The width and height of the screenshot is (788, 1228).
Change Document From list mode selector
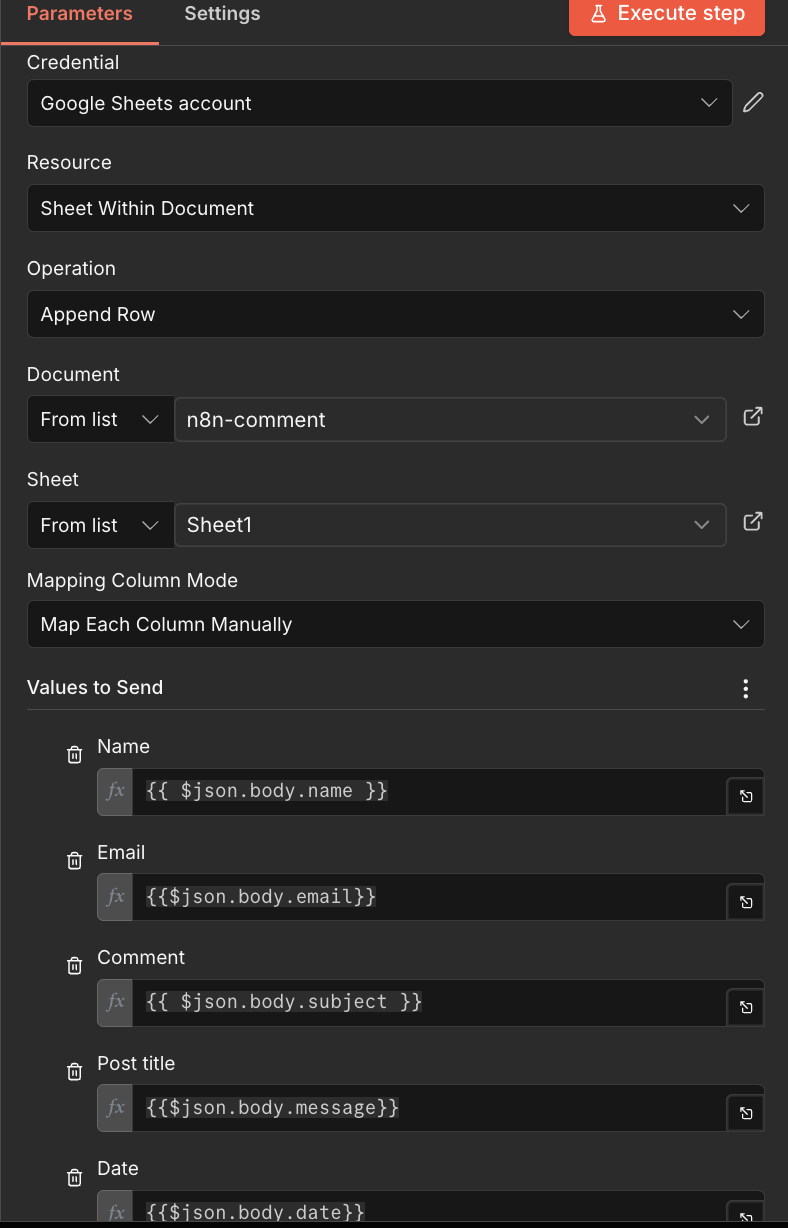click(100, 420)
